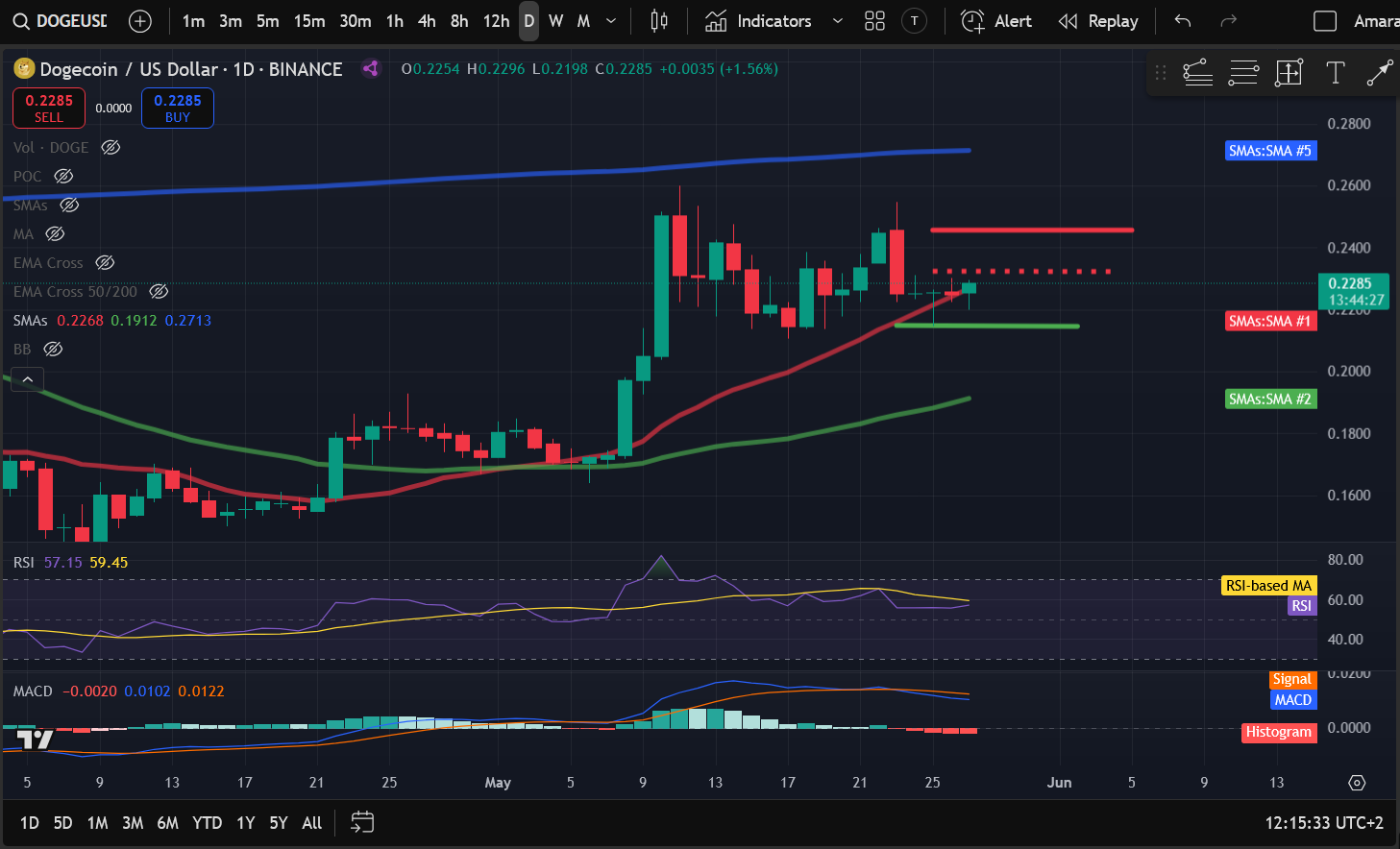Screen dimensions: 1400x849
Task: Expand the indicators favorites dropdown arrow
Action: [838, 21]
